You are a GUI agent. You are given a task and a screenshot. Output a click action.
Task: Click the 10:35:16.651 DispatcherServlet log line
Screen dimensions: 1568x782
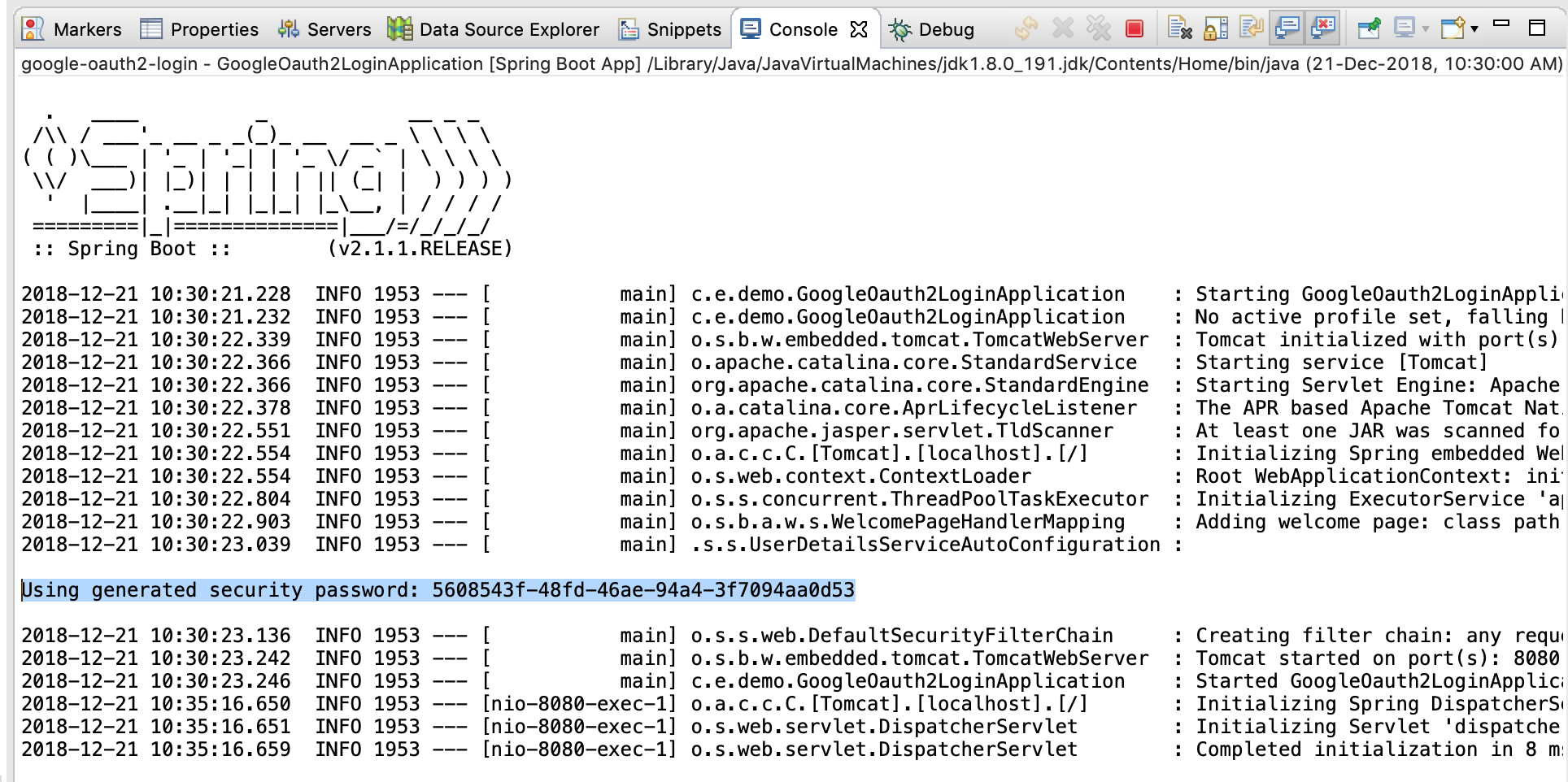click(791, 727)
